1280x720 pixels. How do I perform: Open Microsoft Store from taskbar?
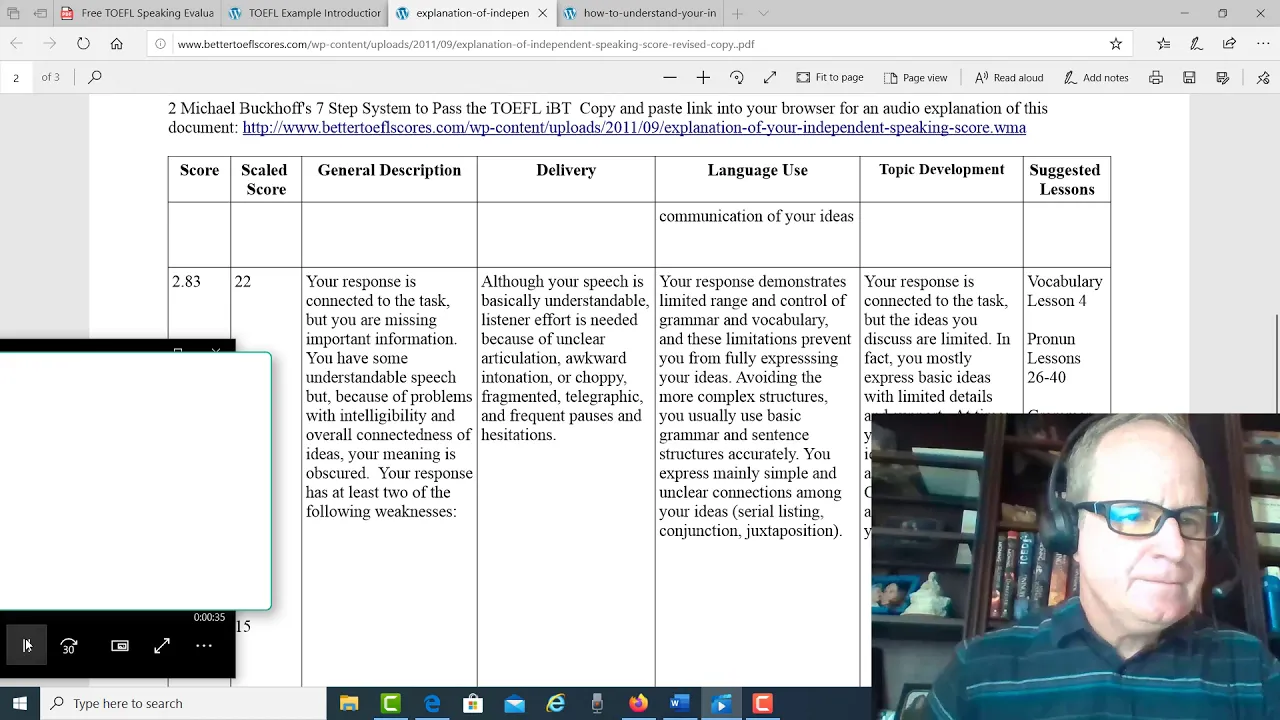(x=473, y=704)
